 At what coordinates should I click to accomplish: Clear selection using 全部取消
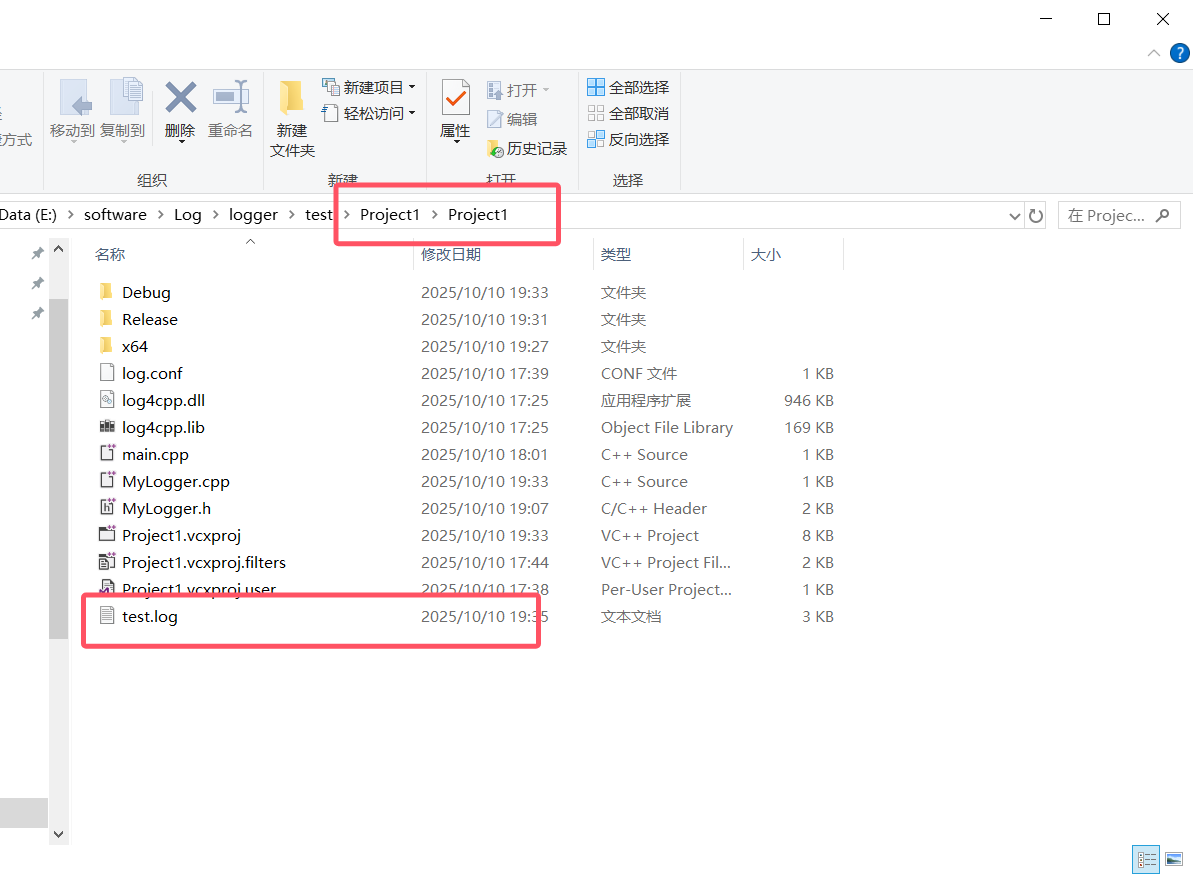coord(627,113)
